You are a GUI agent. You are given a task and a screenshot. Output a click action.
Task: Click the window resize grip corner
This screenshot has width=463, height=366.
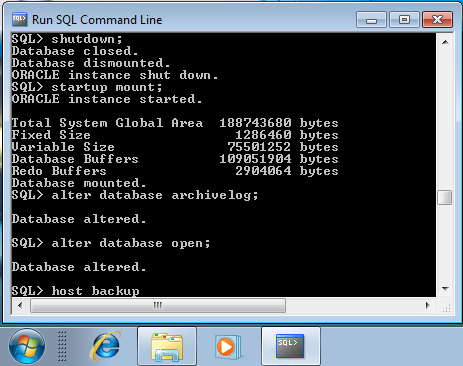[x=446, y=308]
